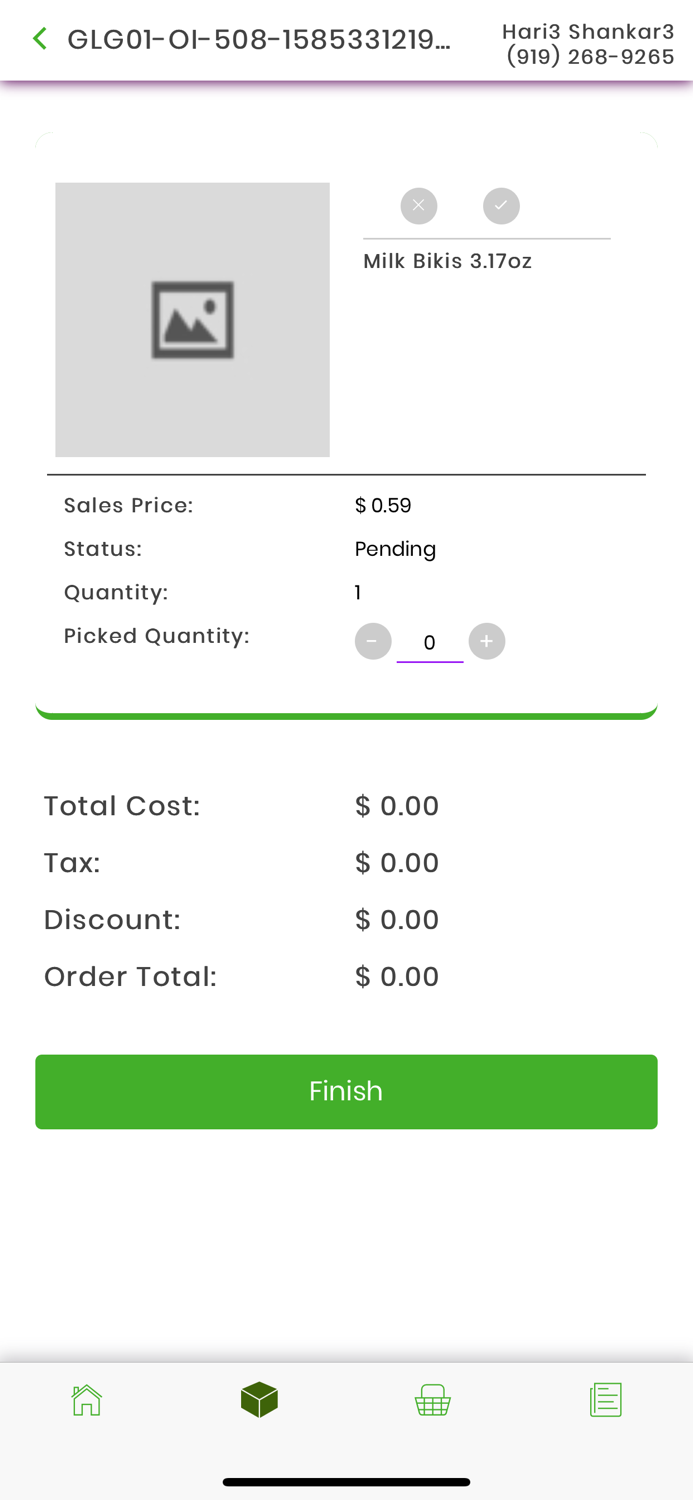Open the Home tab icon
This screenshot has height=1500, width=693.
[x=87, y=1399]
